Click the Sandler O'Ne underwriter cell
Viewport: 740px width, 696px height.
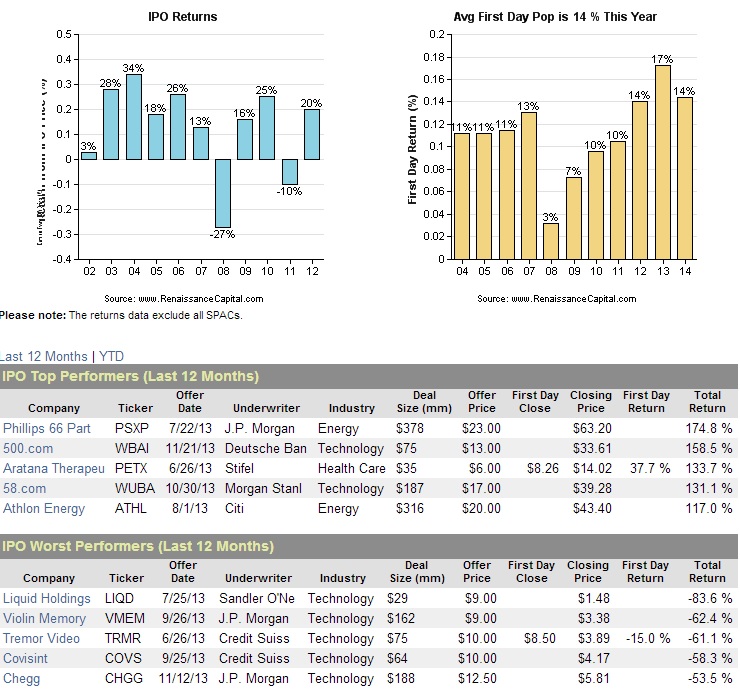point(257,598)
